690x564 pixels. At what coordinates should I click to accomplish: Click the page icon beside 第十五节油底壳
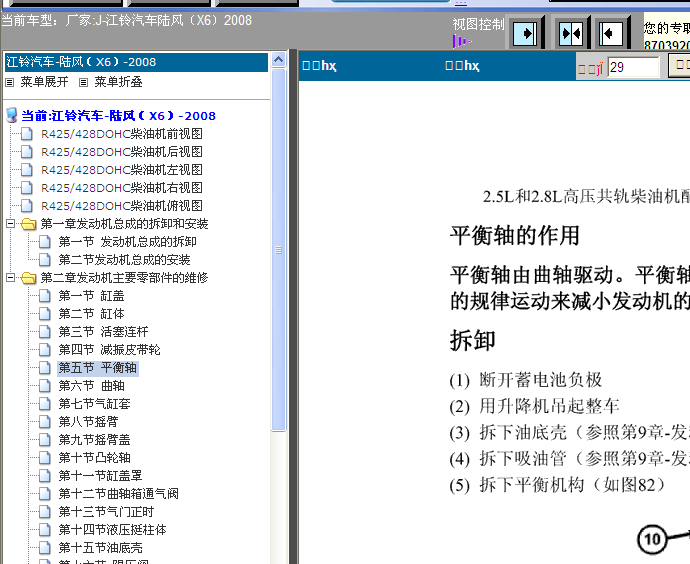coord(44,549)
